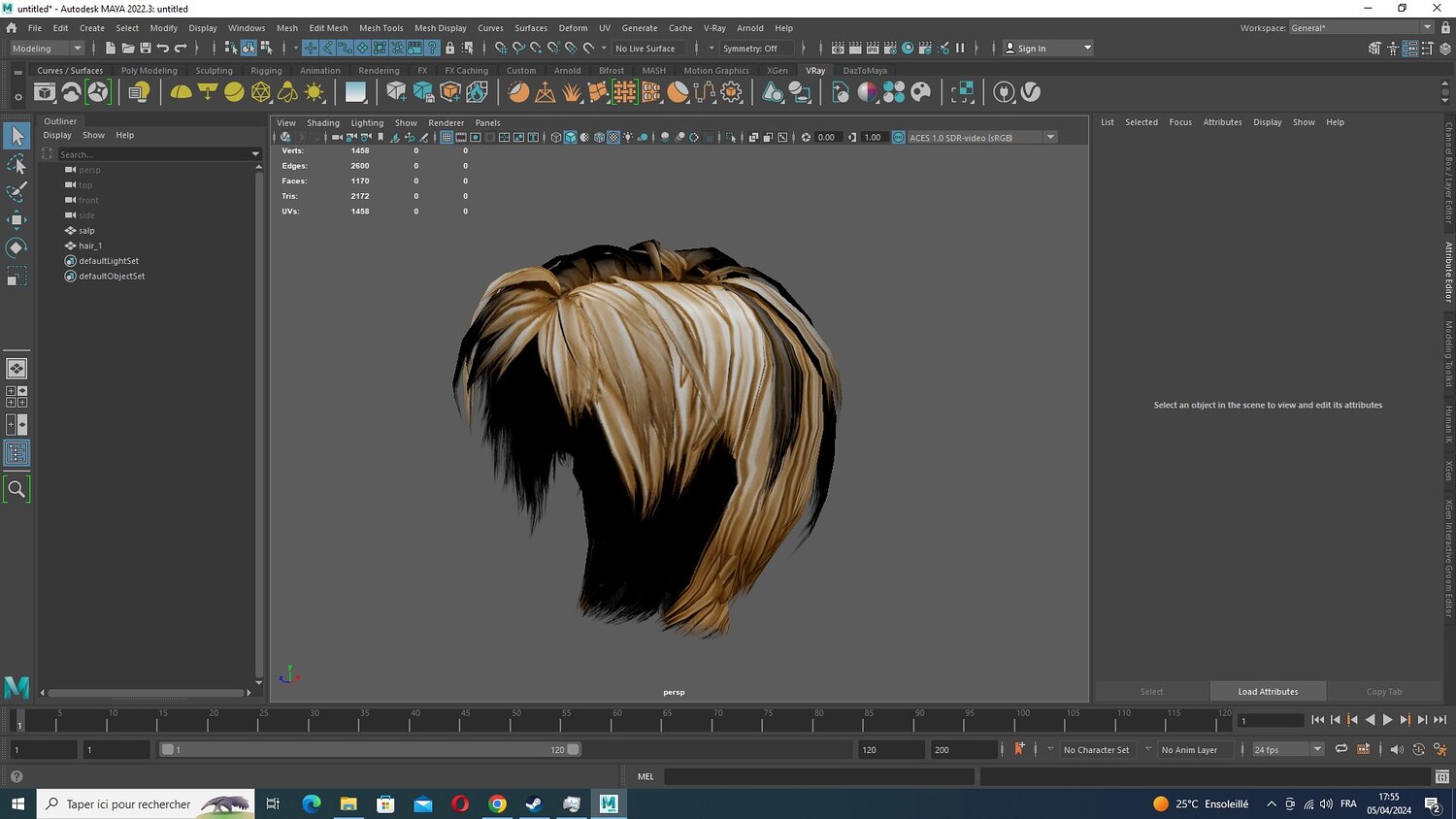Toggle the auto keyframe button

coord(1019,749)
